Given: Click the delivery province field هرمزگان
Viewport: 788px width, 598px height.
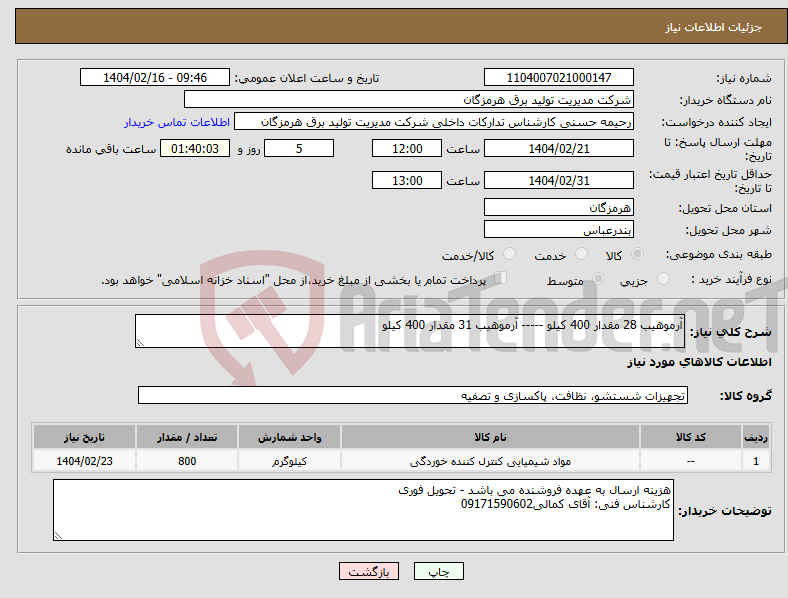Looking at the screenshot, I should click(558, 207).
